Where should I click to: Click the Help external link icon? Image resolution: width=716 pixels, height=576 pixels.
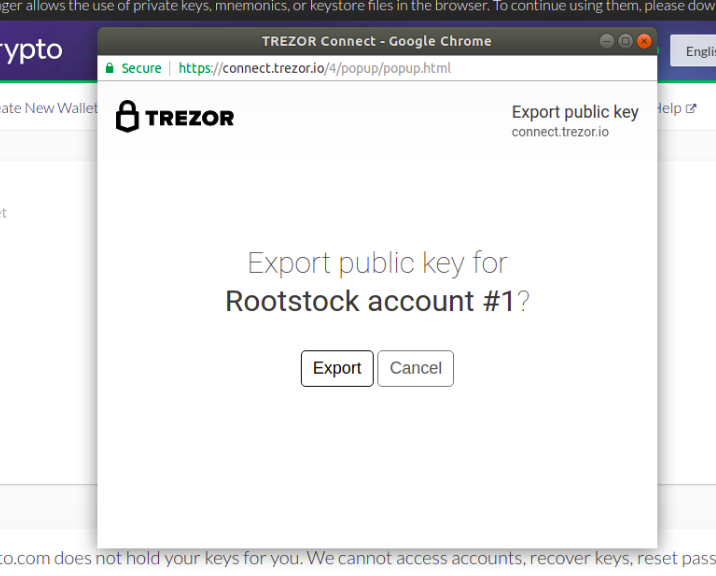click(691, 109)
